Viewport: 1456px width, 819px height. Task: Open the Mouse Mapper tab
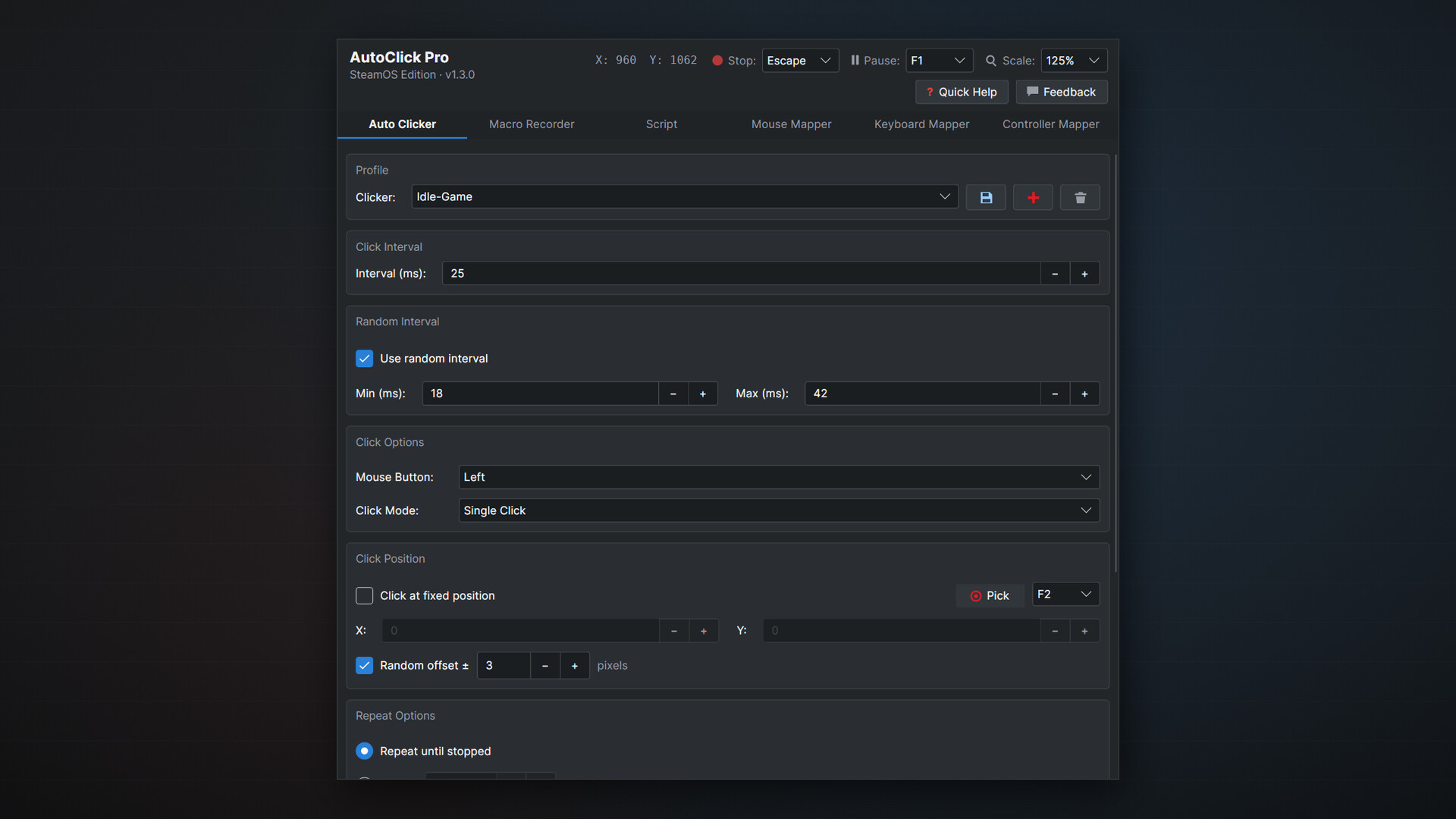pos(791,124)
